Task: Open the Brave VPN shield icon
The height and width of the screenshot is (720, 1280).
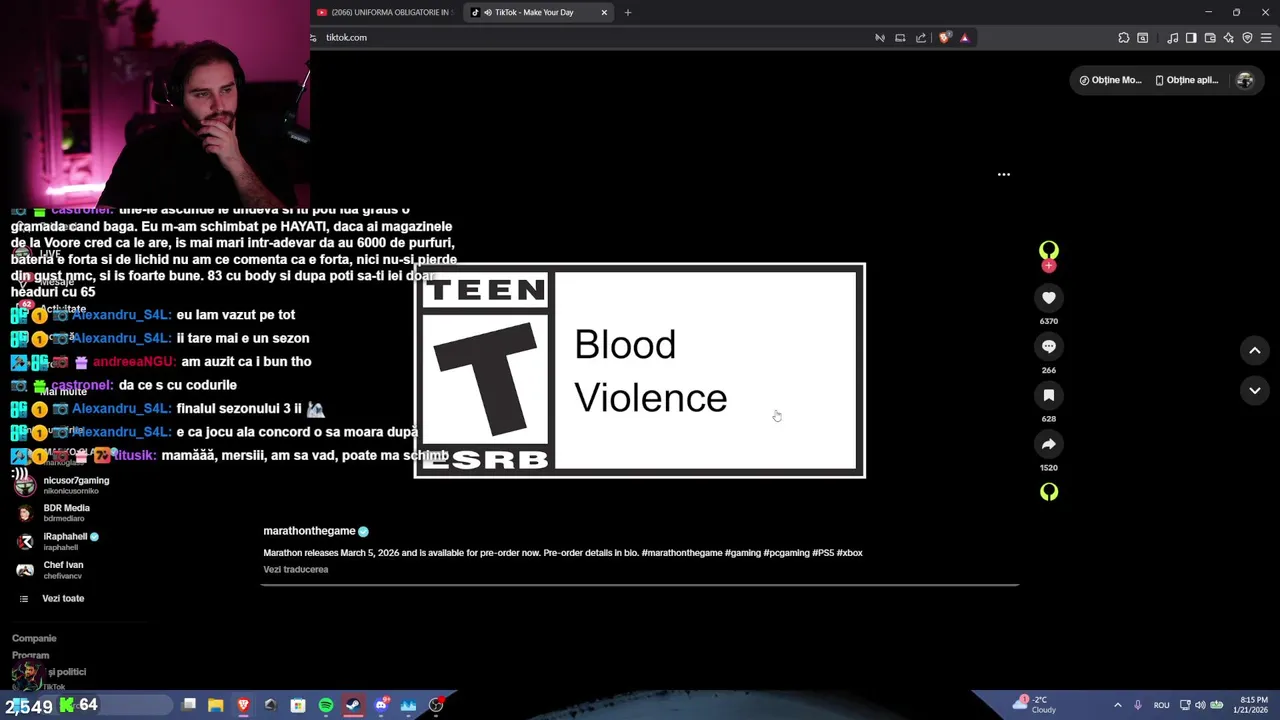Action: point(1247,37)
